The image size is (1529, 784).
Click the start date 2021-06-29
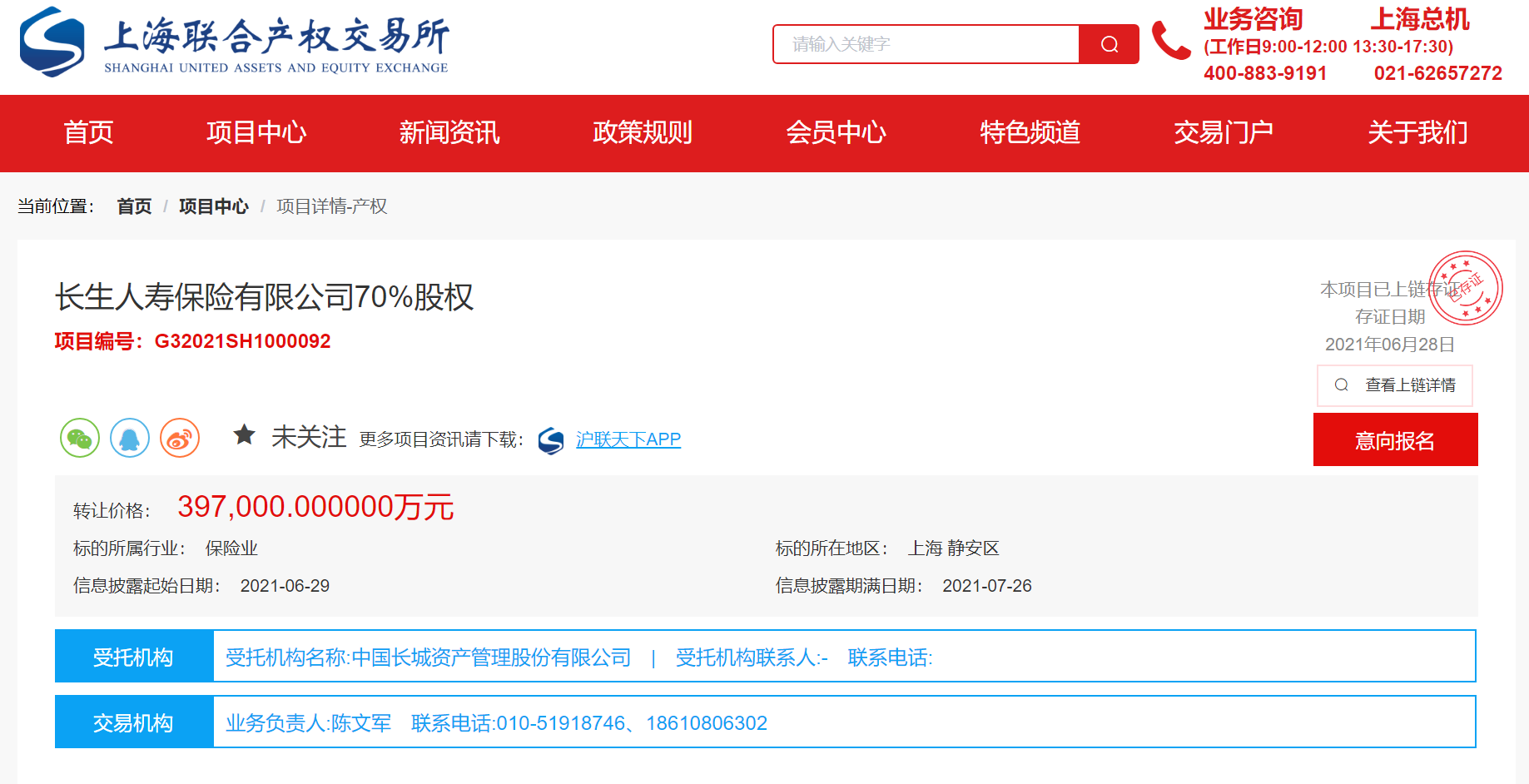tap(285, 586)
